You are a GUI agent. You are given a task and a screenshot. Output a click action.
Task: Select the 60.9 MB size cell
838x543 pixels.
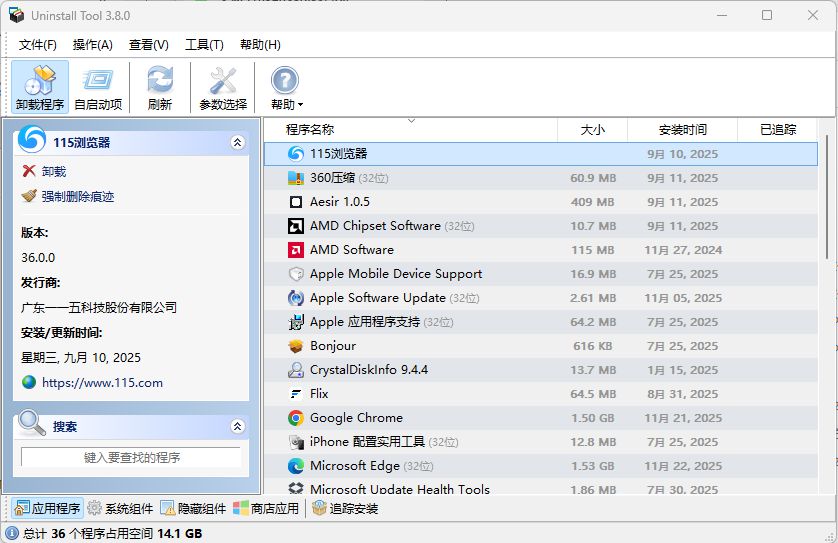tap(593, 178)
